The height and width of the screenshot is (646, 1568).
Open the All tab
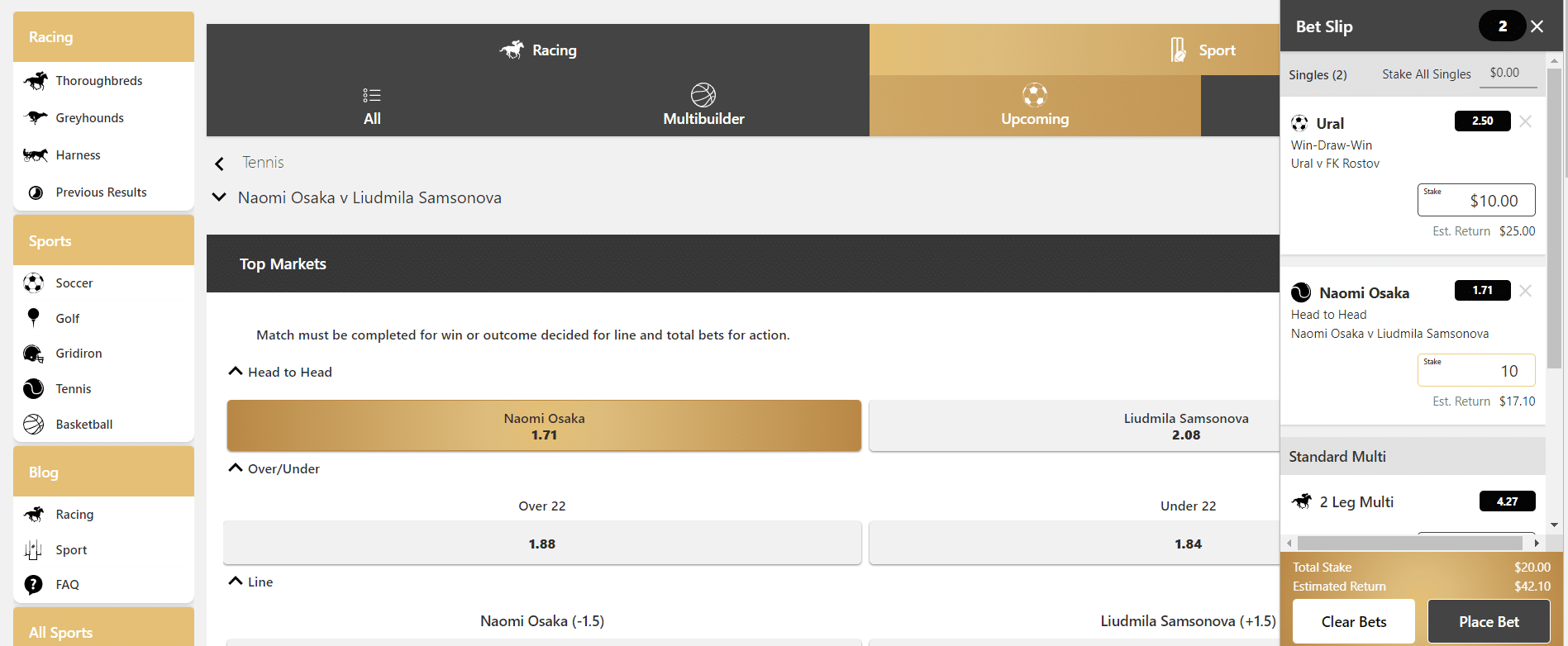tap(372, 106)
